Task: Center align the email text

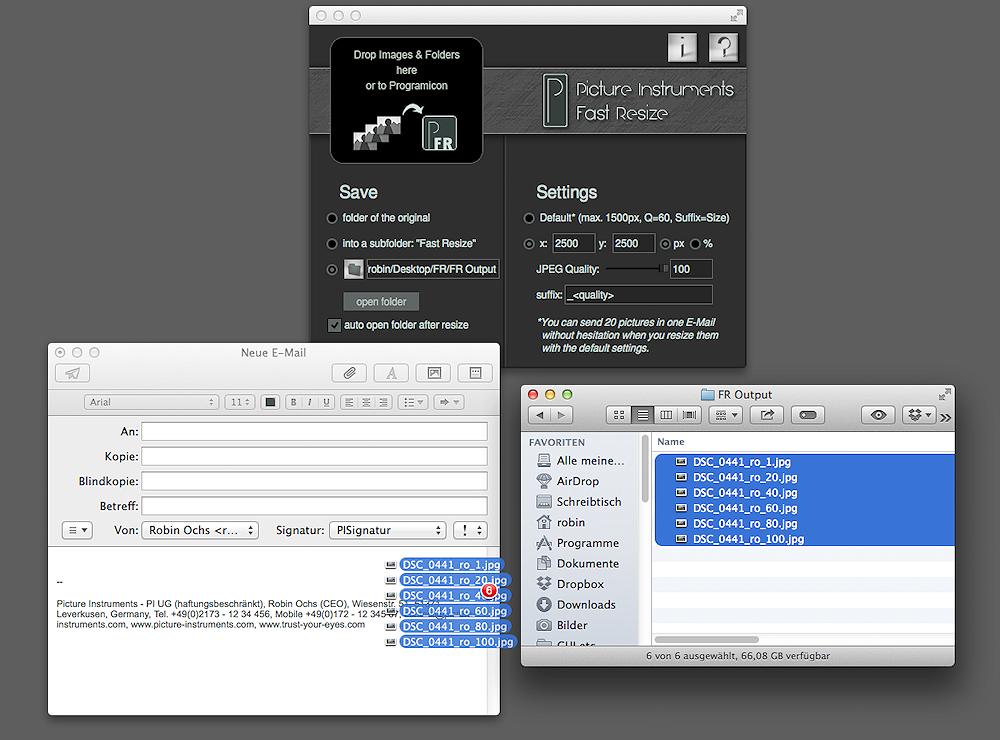Action: pyautogui.click(x=366, y=402)
